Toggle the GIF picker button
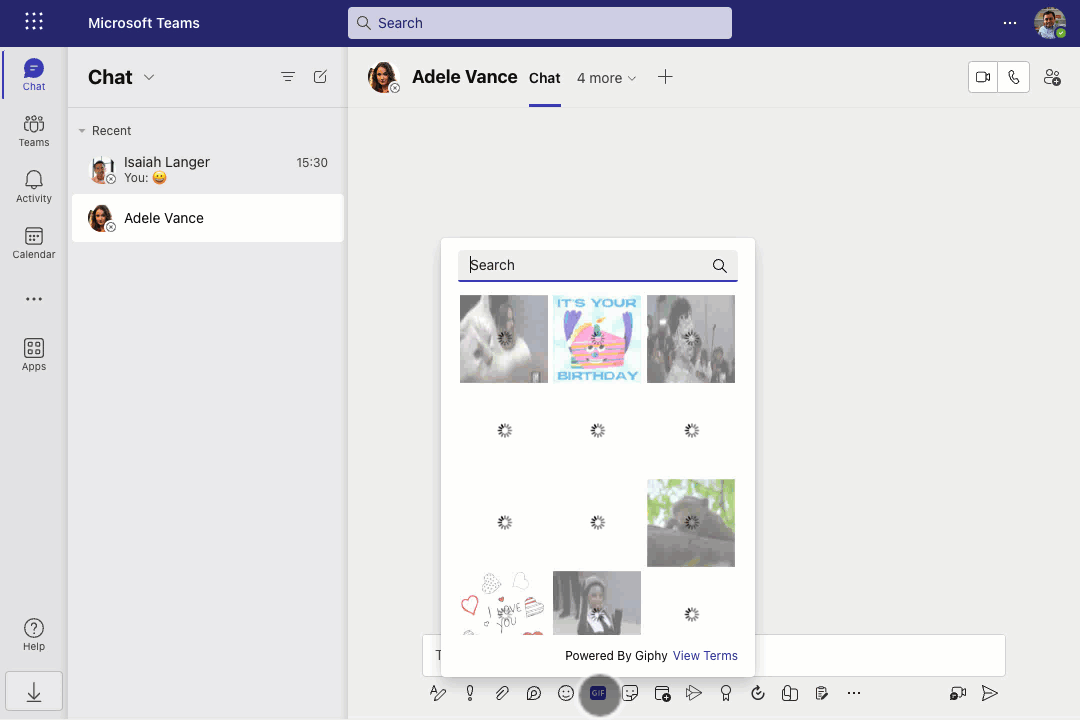Viewport: 1080px width, 720px height. (598, 693)
